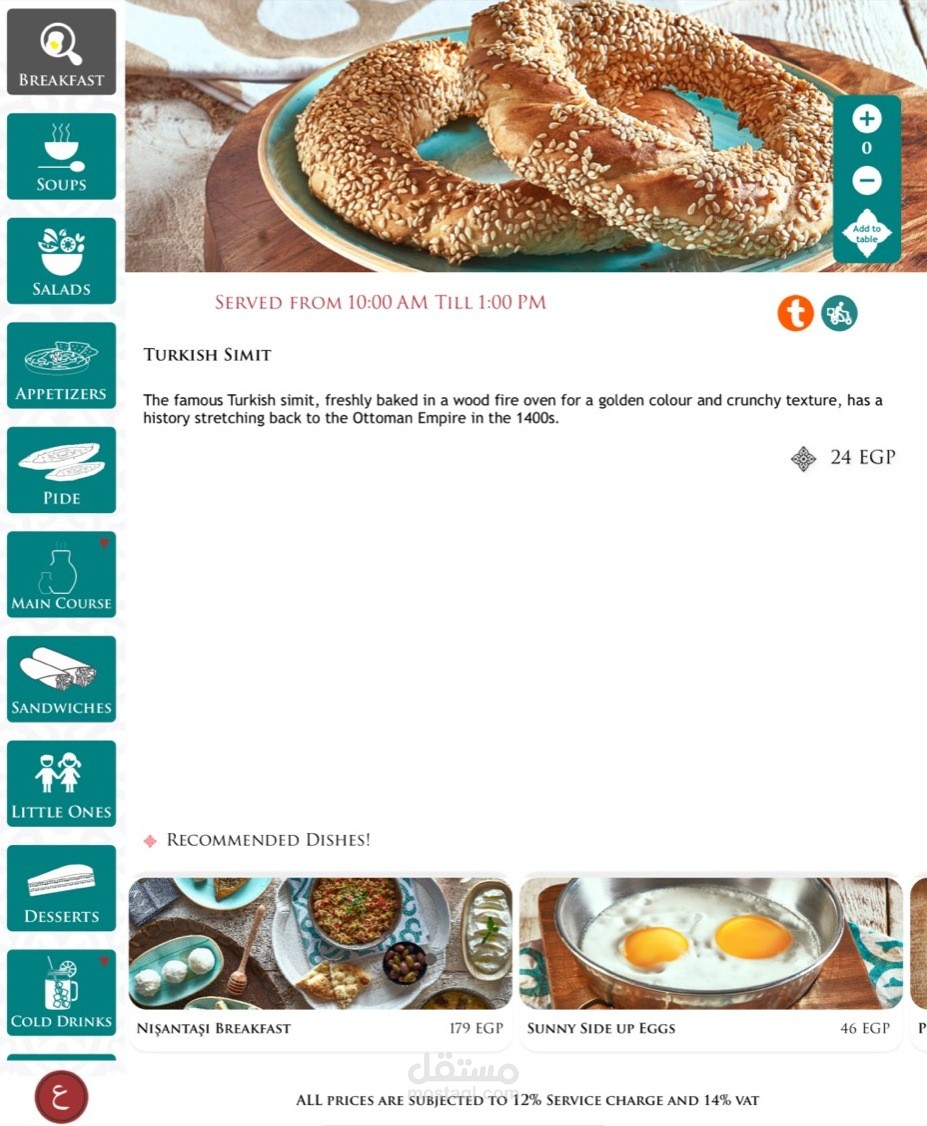The image size is (927, 1126).
Task: Open the Breakfast category
Action: coord(61,52)
